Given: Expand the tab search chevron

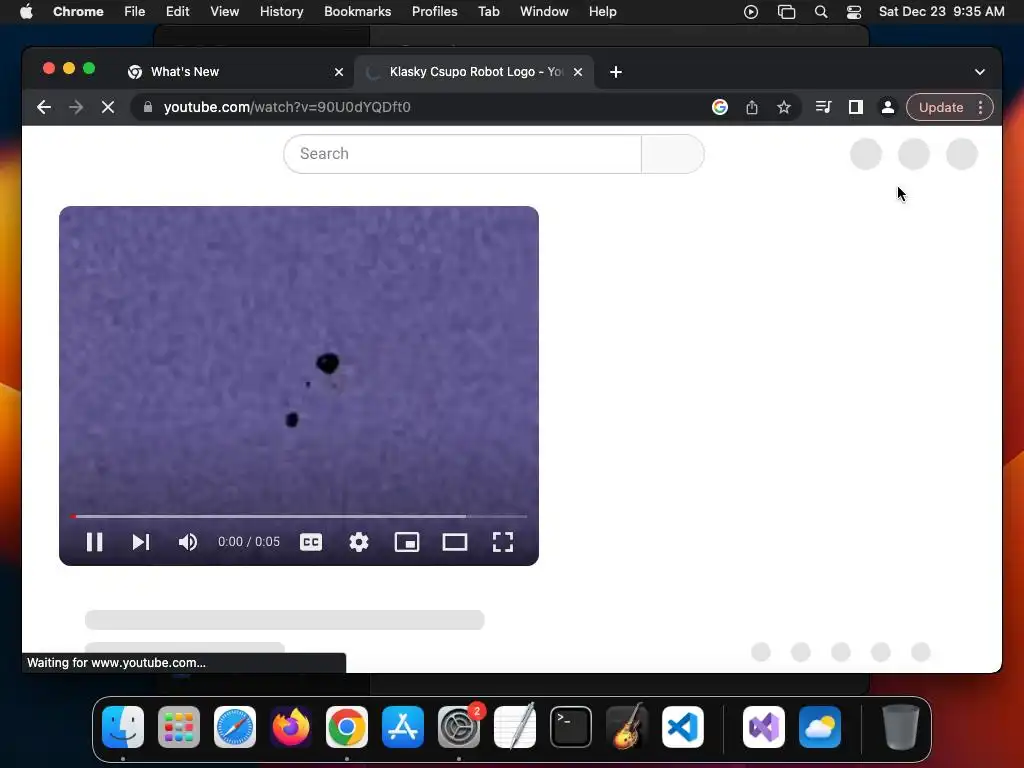Looking at the screenshot, I should click(x=980, y=72).
